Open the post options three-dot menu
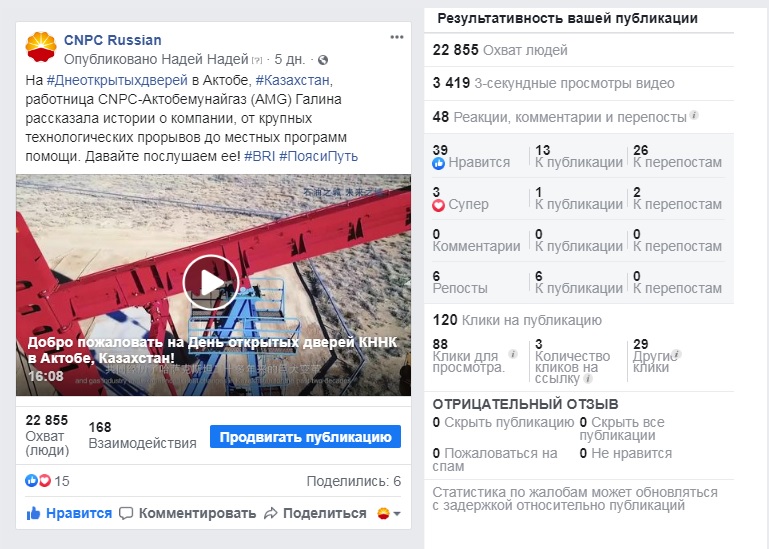Image resolution: width=769 pixels, height=549 pixels. click(397, 37)
